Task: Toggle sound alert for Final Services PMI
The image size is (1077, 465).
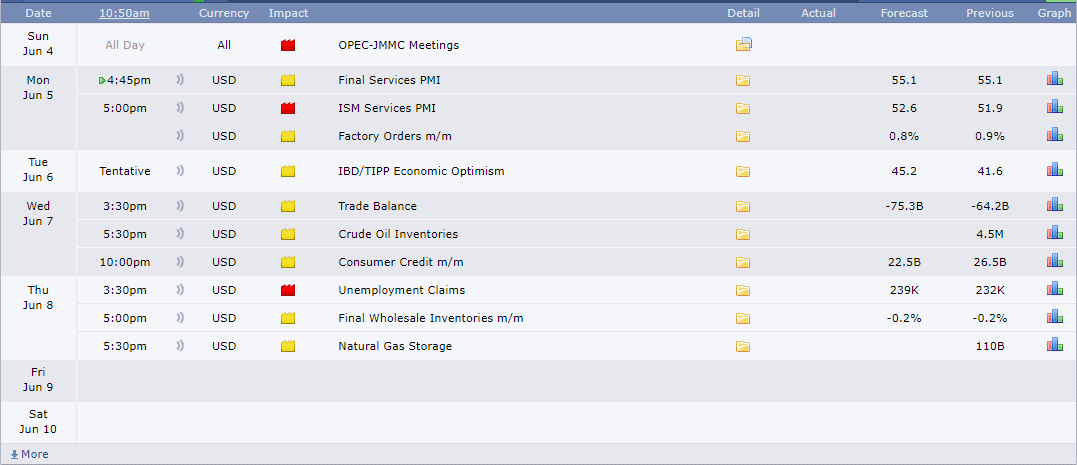Action: click(x=181, y=80)
